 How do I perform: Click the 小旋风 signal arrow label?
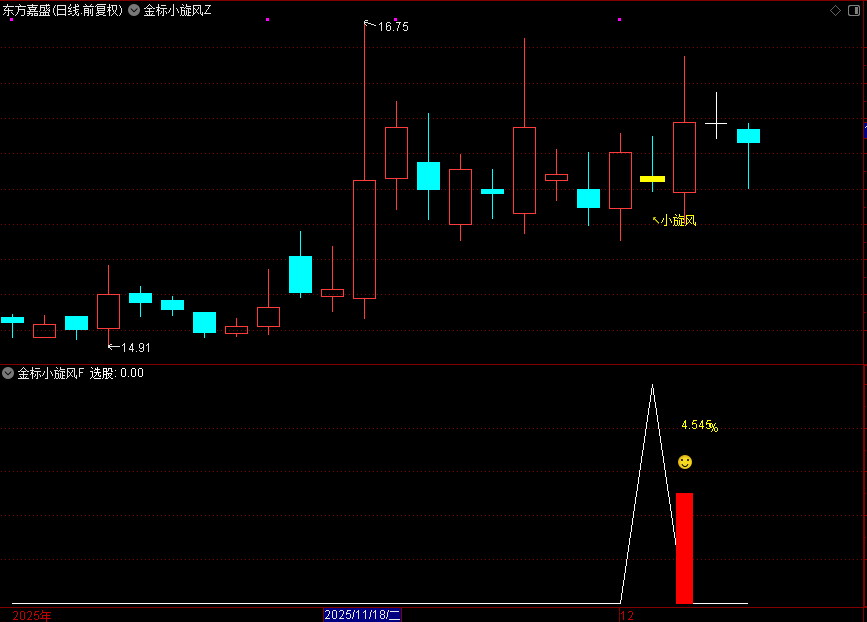click(x=677, y=220)
